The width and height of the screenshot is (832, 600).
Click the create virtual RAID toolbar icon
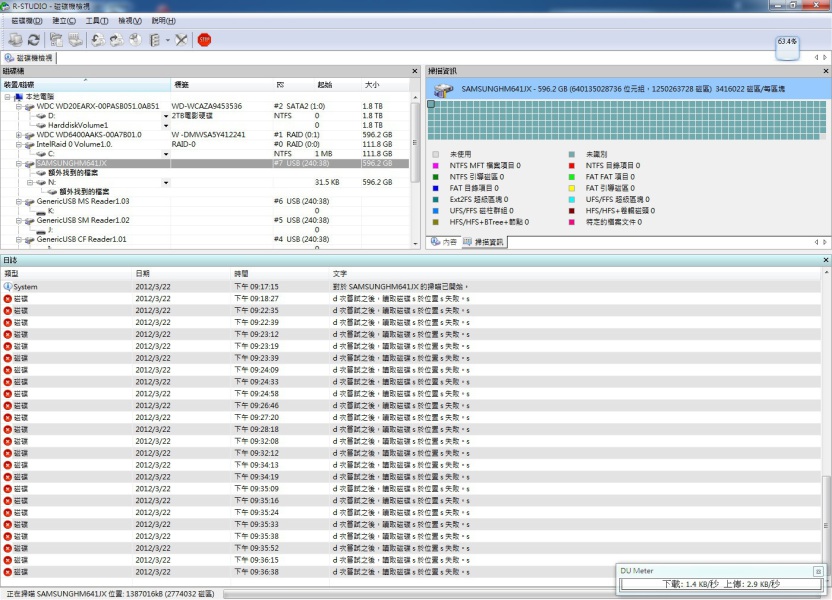coord(154,40)
